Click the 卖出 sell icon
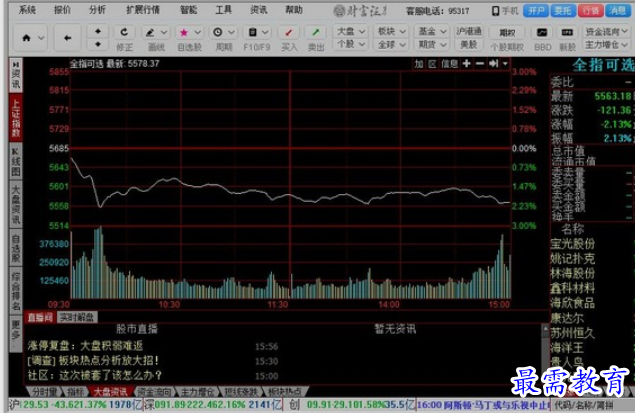The width and height of the screenshot is (635, 413). coord(316,33)
